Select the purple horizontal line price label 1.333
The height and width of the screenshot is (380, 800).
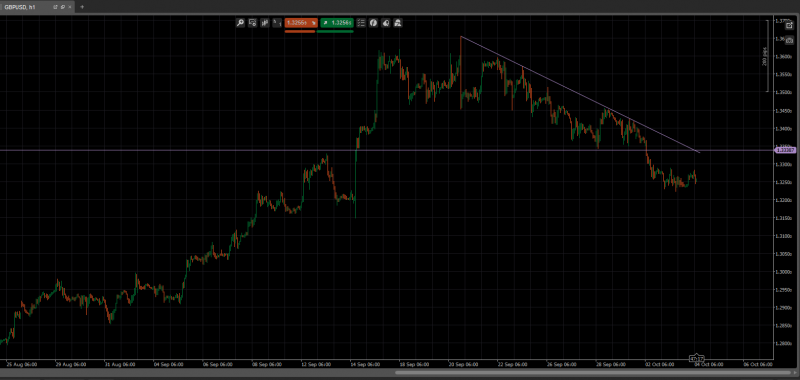click(786, 150)
